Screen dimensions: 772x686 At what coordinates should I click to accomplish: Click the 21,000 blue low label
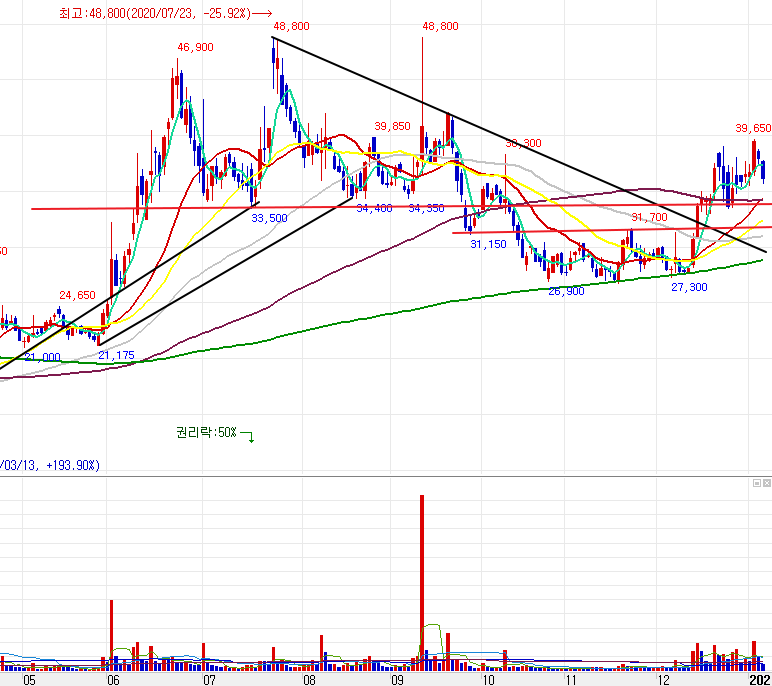pyautogui.click(x=43, y=357)
